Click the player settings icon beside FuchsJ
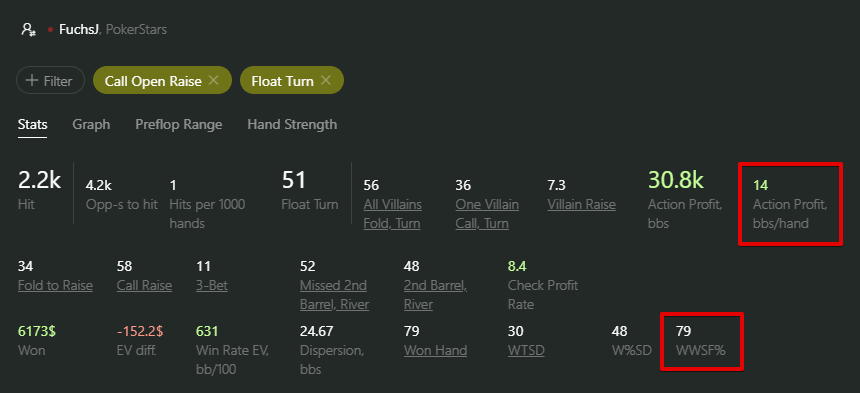This screenshot has height=393, width=860. [29, 30]
